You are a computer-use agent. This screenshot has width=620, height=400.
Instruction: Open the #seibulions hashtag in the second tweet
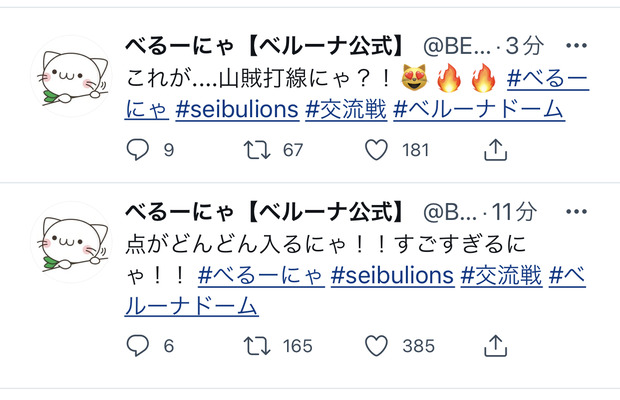pos(393,275)
